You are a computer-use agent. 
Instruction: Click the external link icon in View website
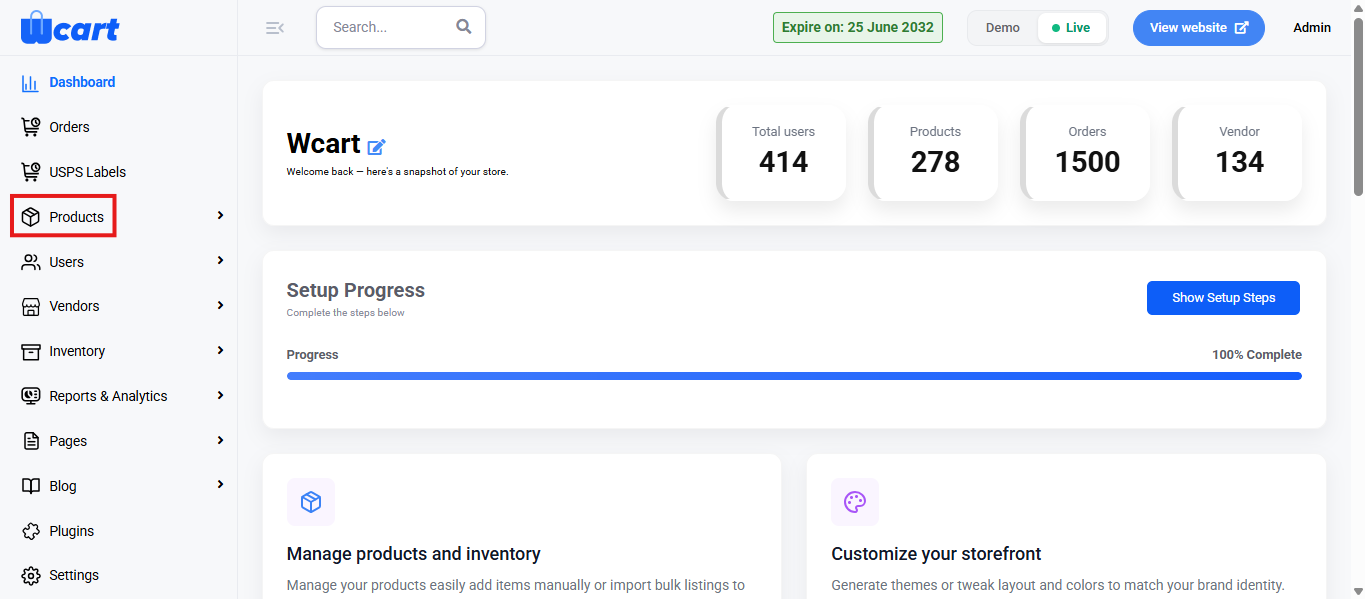pyautogui.click(x=1241, y=28)
